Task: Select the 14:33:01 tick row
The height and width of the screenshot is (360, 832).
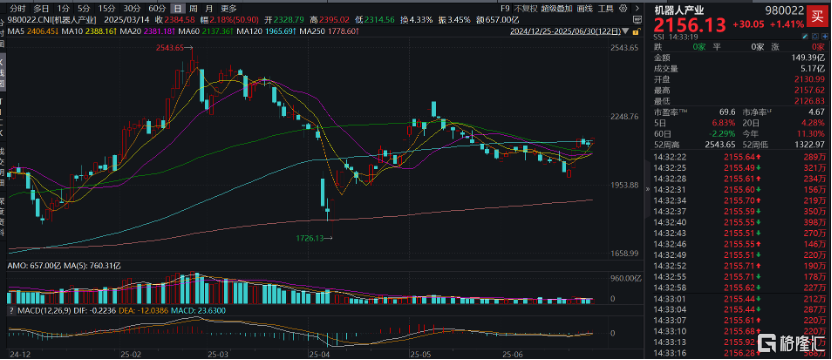Action: (740, 299)
